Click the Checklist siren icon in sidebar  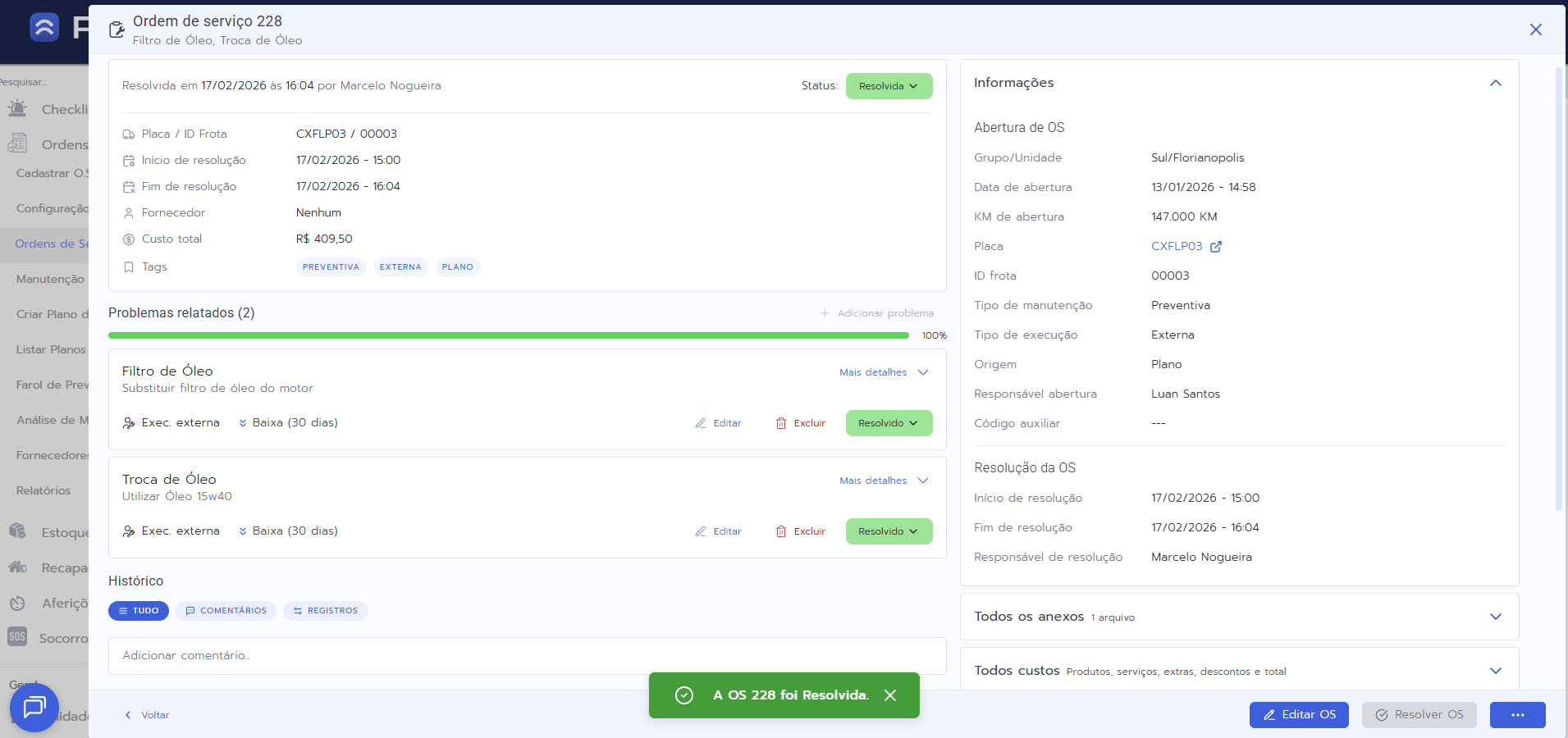[17, 109]
